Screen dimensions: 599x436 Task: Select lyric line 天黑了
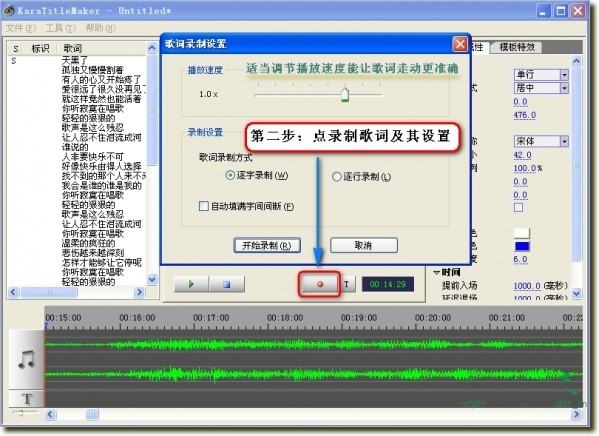[x=75, y=60]
